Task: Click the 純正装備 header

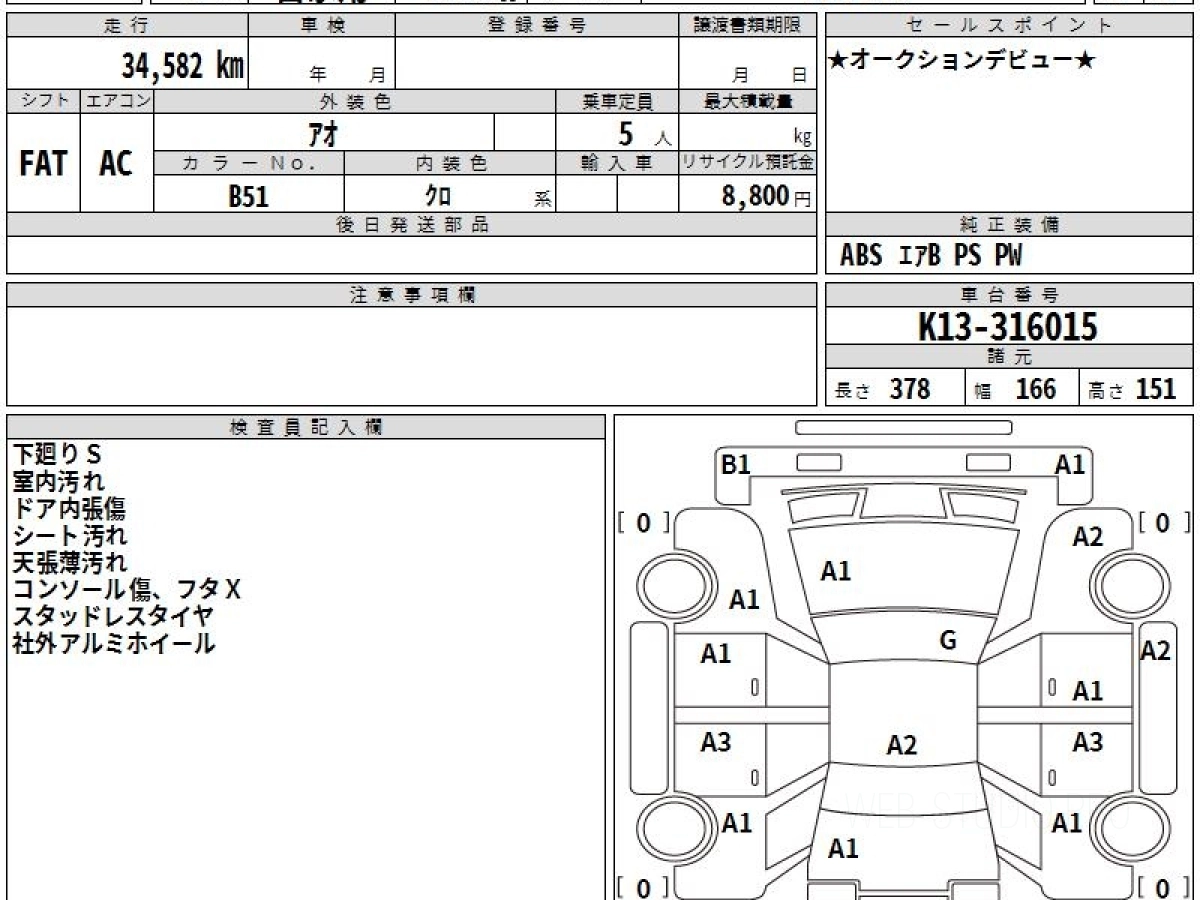Action: point(1009,225)
